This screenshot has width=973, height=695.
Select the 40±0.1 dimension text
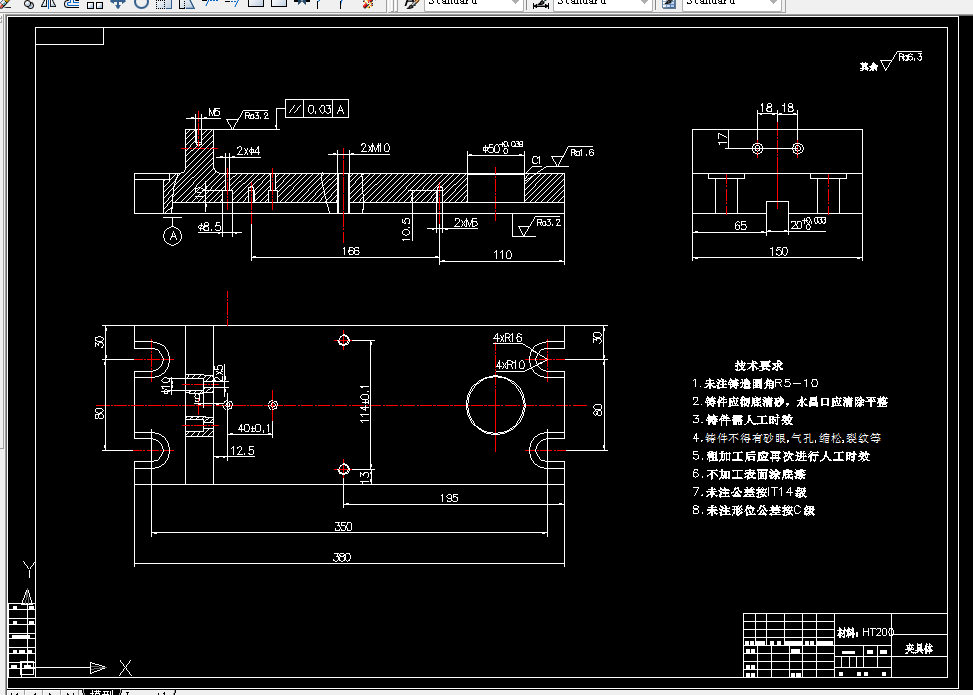(x=254, y=428)
